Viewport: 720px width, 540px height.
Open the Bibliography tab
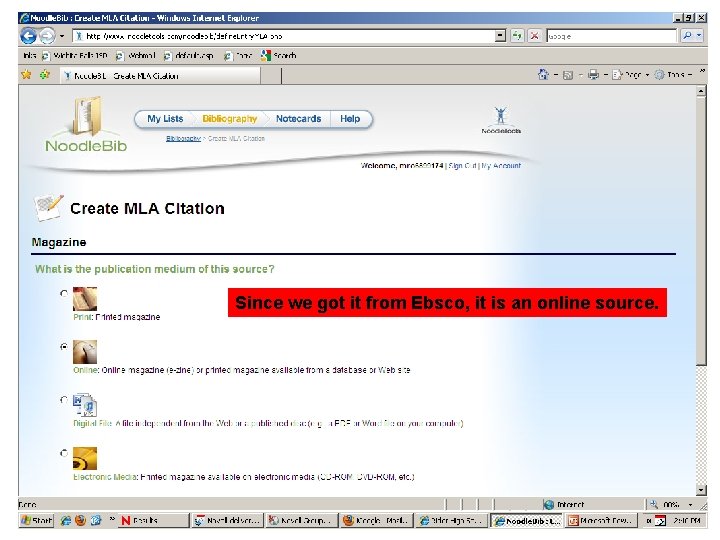230,119
